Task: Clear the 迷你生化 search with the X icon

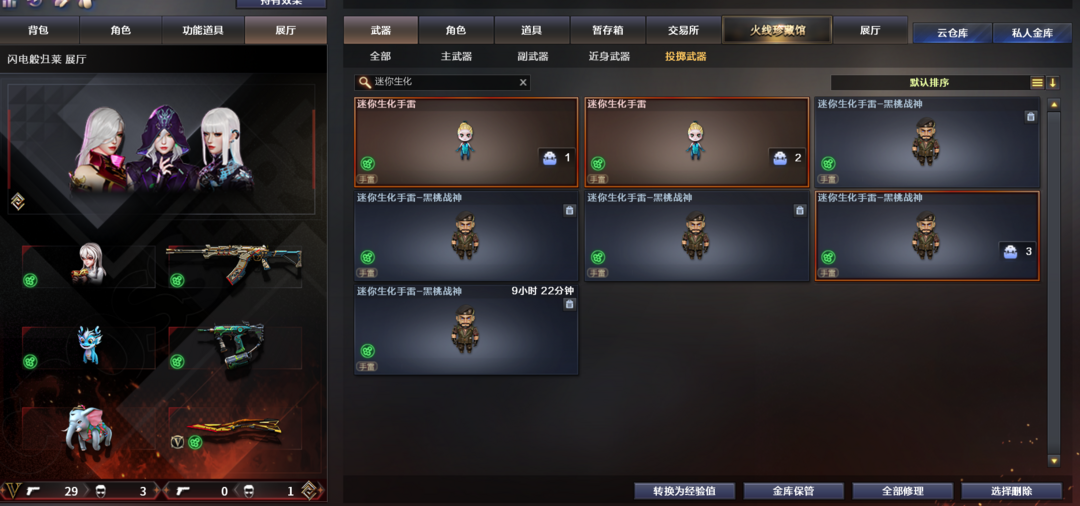Action: click(523, 83)
